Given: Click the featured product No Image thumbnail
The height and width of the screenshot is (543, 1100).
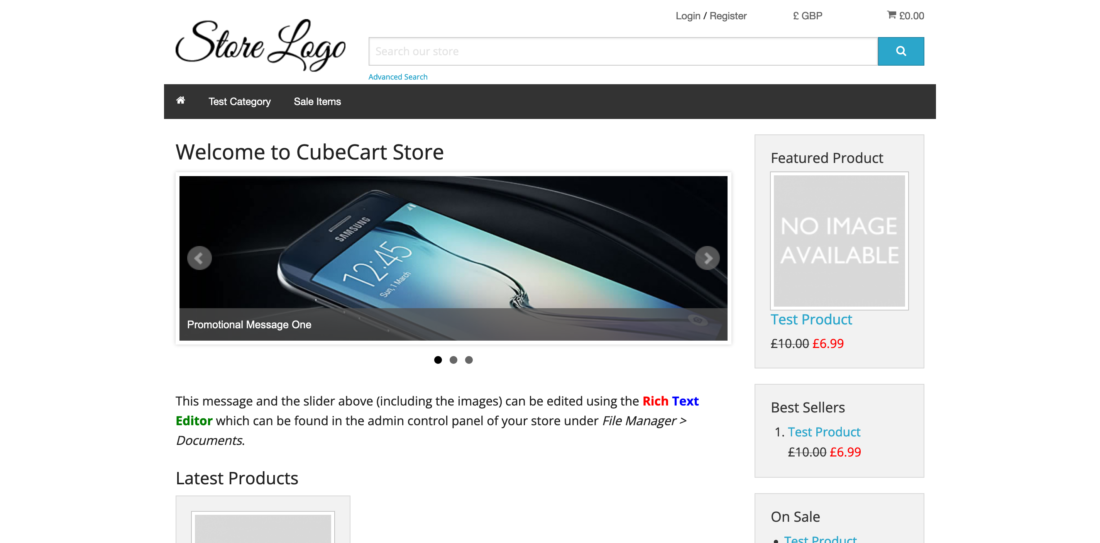Looking at the screenshot, I should (x=839, y=241).
